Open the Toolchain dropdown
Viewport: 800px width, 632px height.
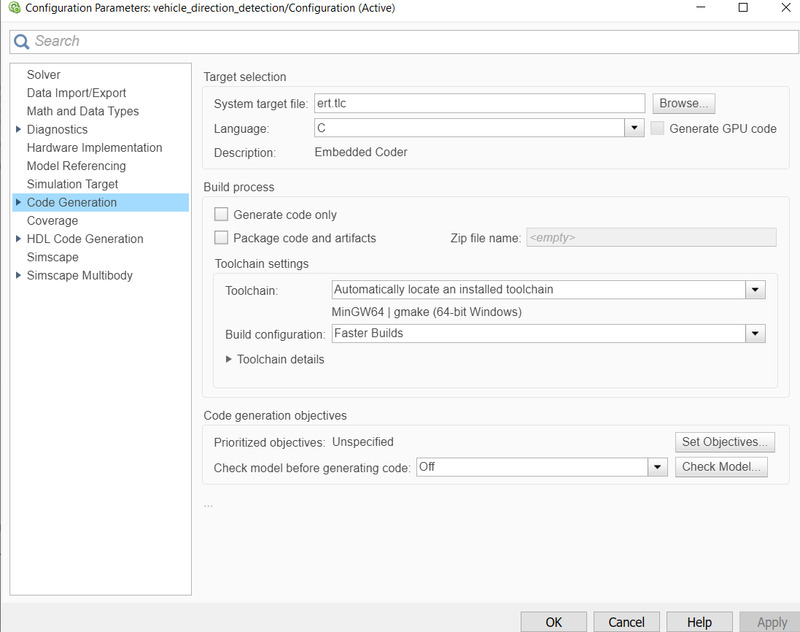tap(755, 290)
